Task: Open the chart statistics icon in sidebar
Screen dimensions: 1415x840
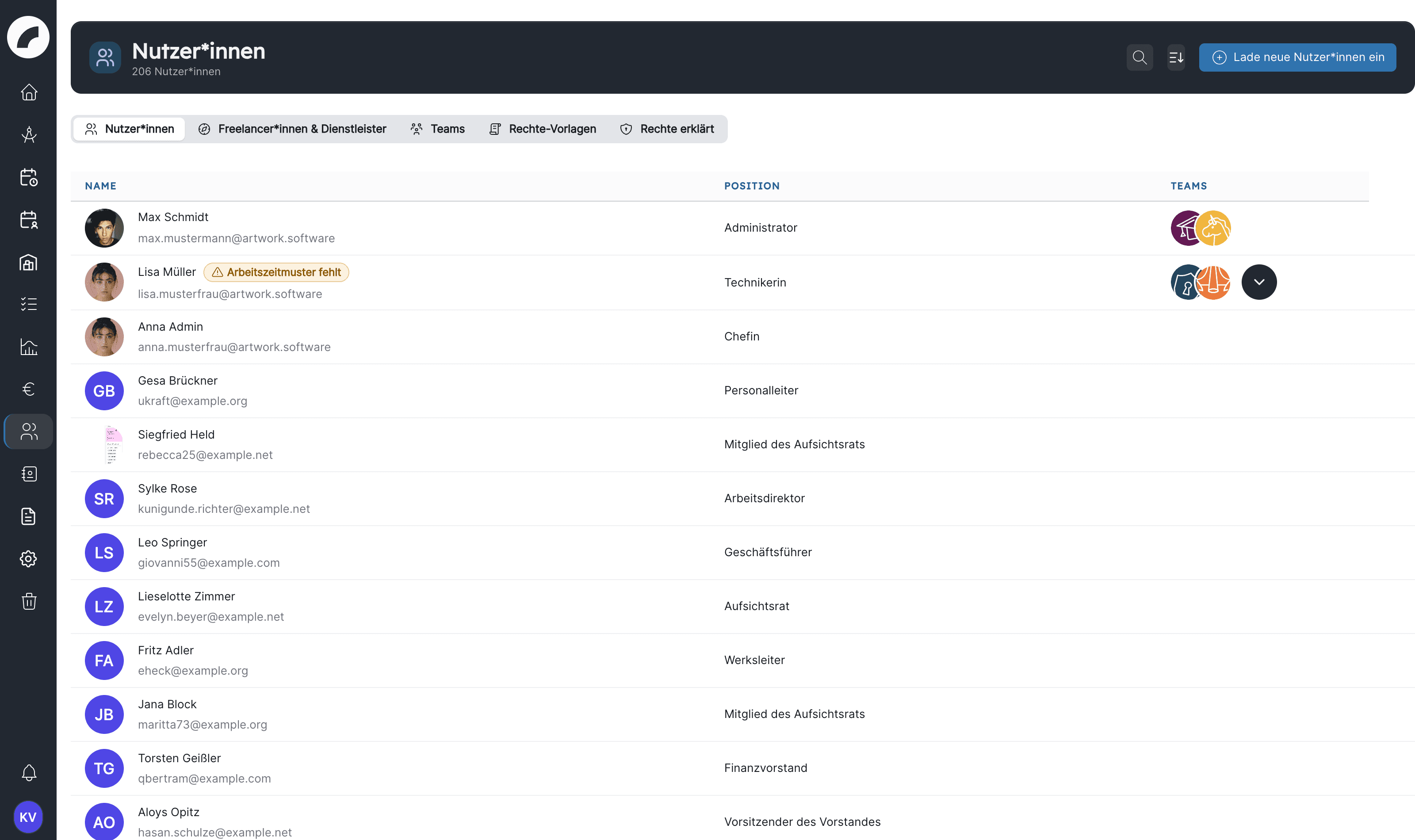Action: [x=28, y=347]
